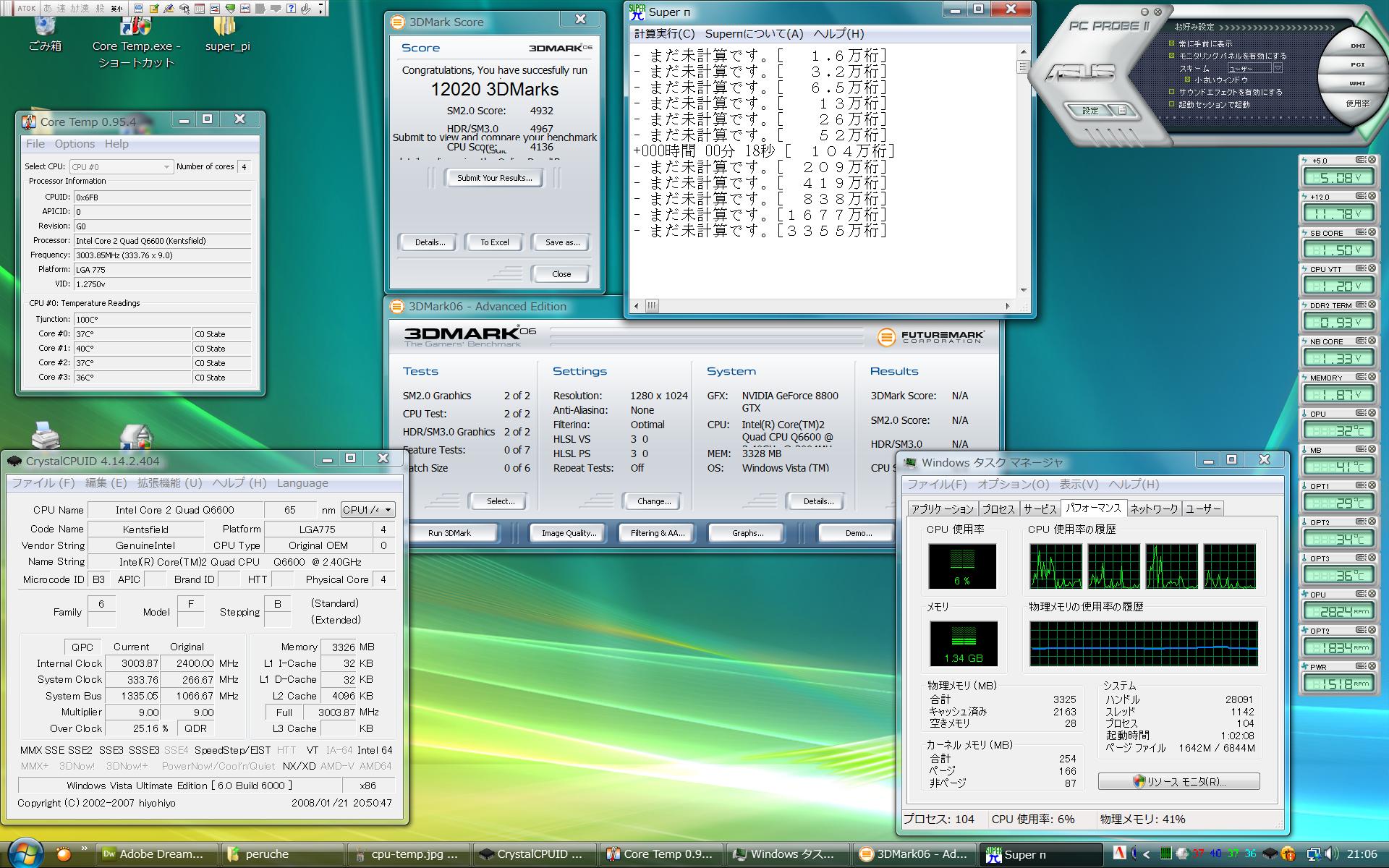The width and height of the screenshot is (1389, 868).
Task: Click the Windows Start orb
Action: click(26, 854)
